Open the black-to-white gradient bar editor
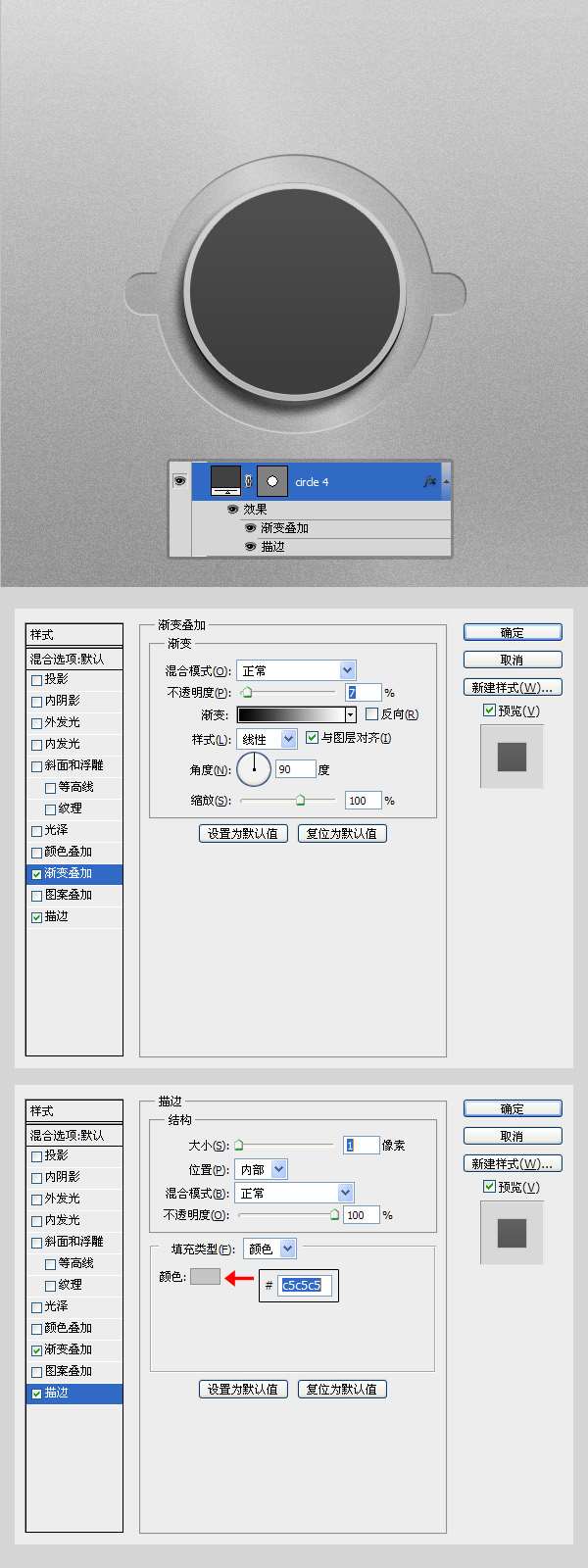Viewport: 588px width, 1568px height. [291, 715]
